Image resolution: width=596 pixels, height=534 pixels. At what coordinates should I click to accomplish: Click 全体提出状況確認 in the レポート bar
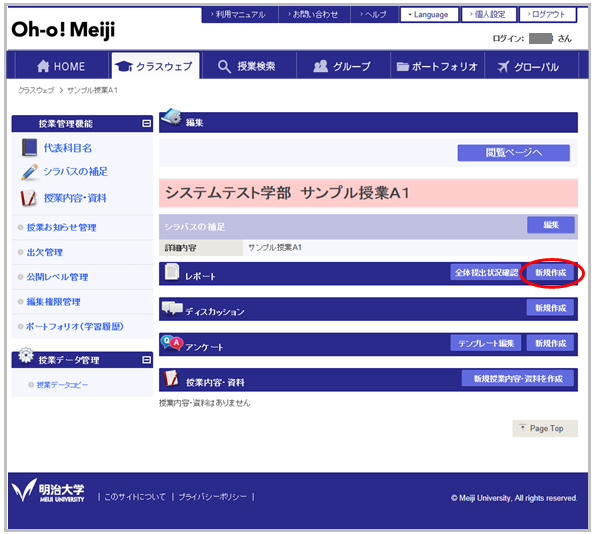point(486,272)
